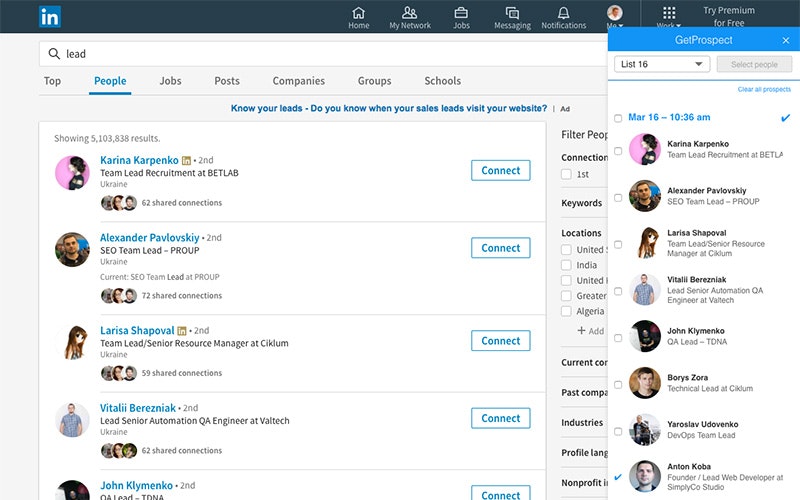The image size is (800, 500).
Task: Click Vitalii Berezniak's result avatar
Action: [72, 420]
